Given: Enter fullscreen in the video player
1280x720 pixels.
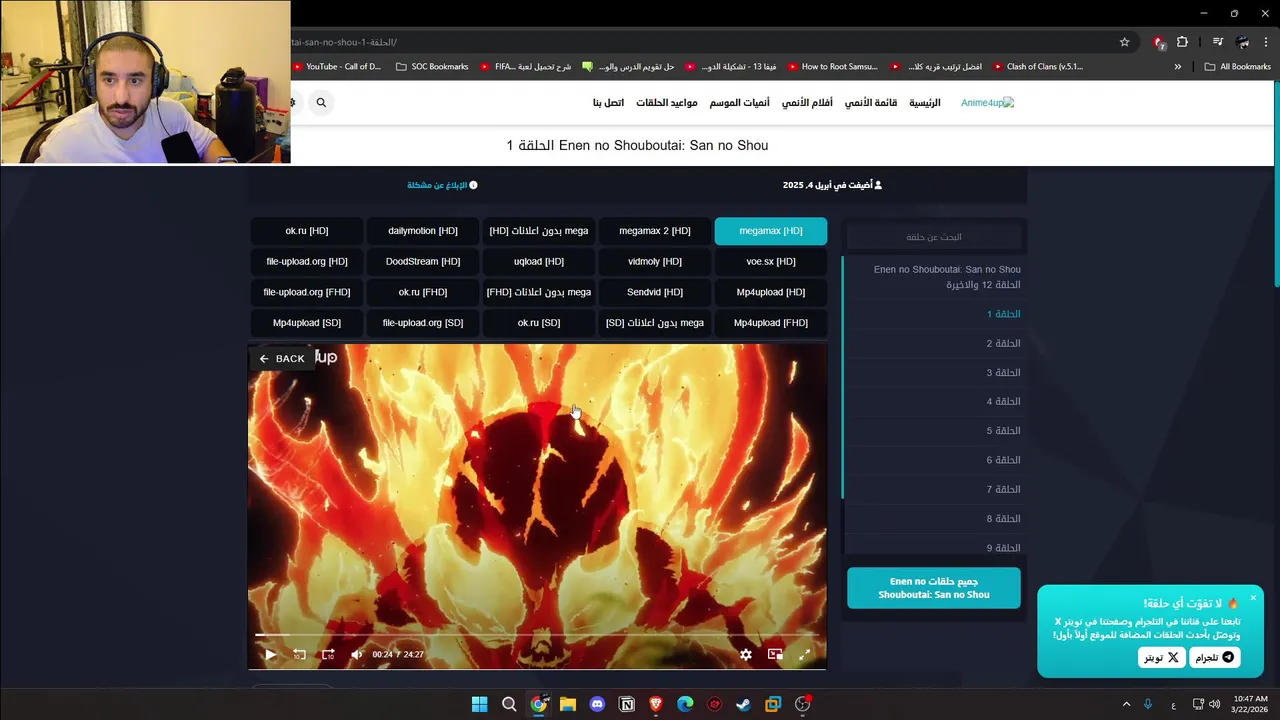Looking at the screenshot, I should point(804,654).
